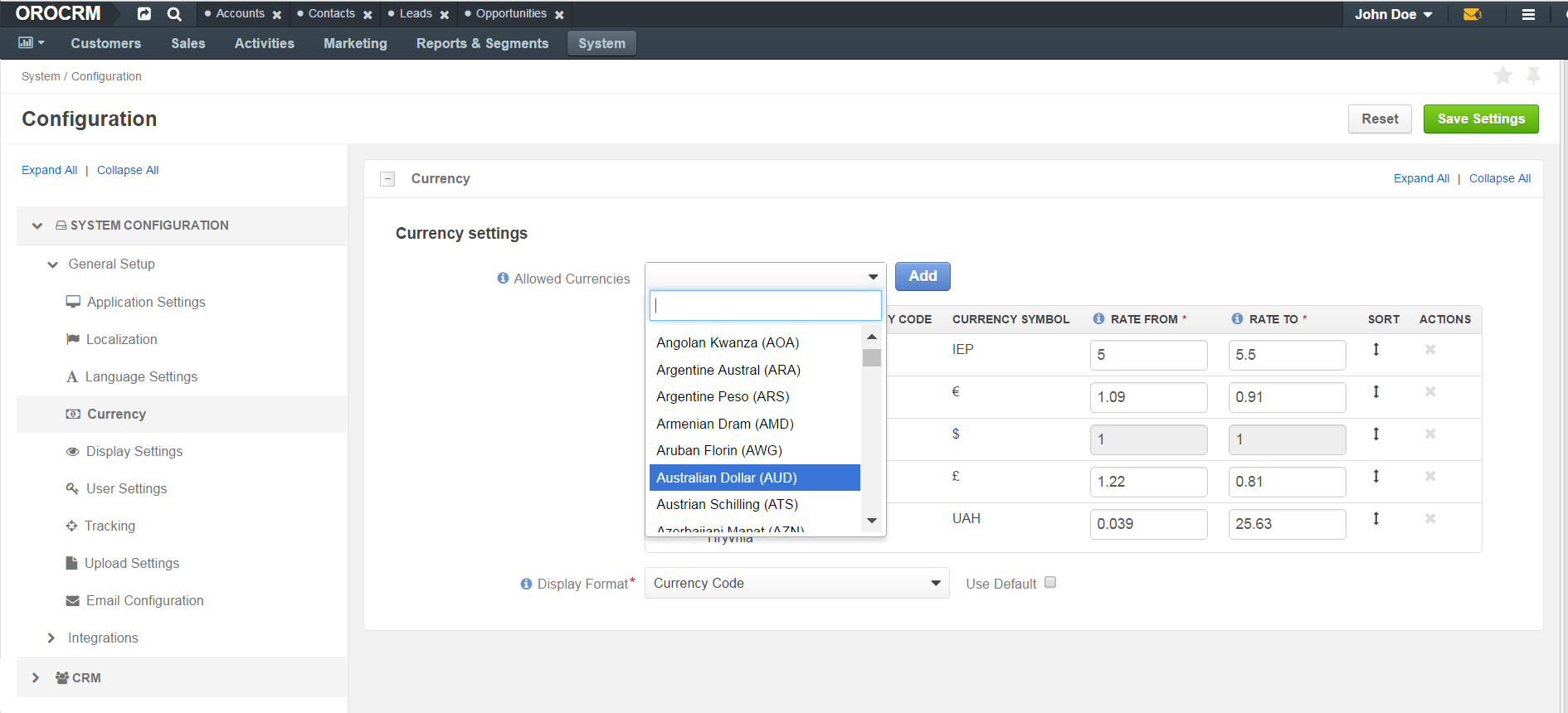Close the Accounts pinned tab
The height and width of the screenshot is (713, 1568).
coord(277,15)
